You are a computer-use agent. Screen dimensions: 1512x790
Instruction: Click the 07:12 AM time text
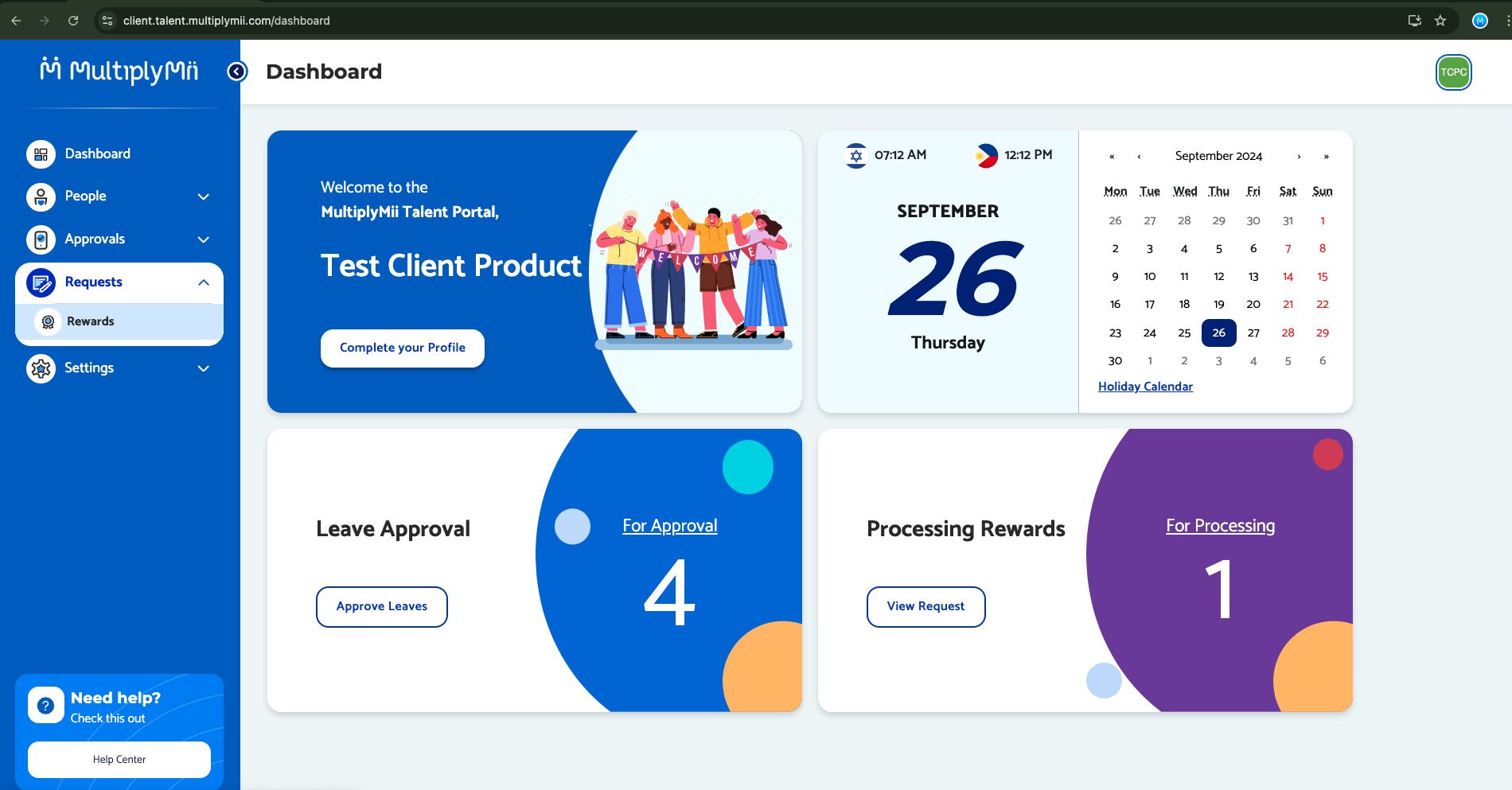coord(900,155)
